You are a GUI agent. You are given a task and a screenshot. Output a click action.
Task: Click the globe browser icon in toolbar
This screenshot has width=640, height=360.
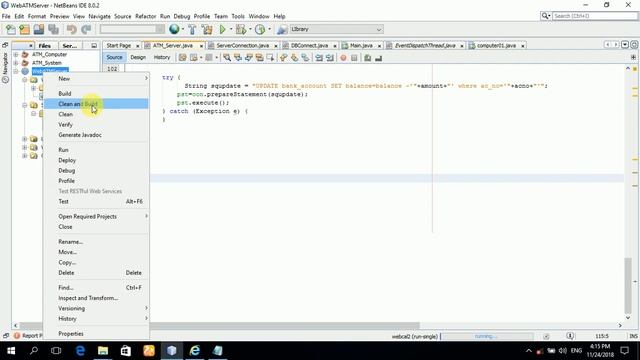(x=174, y=29)
